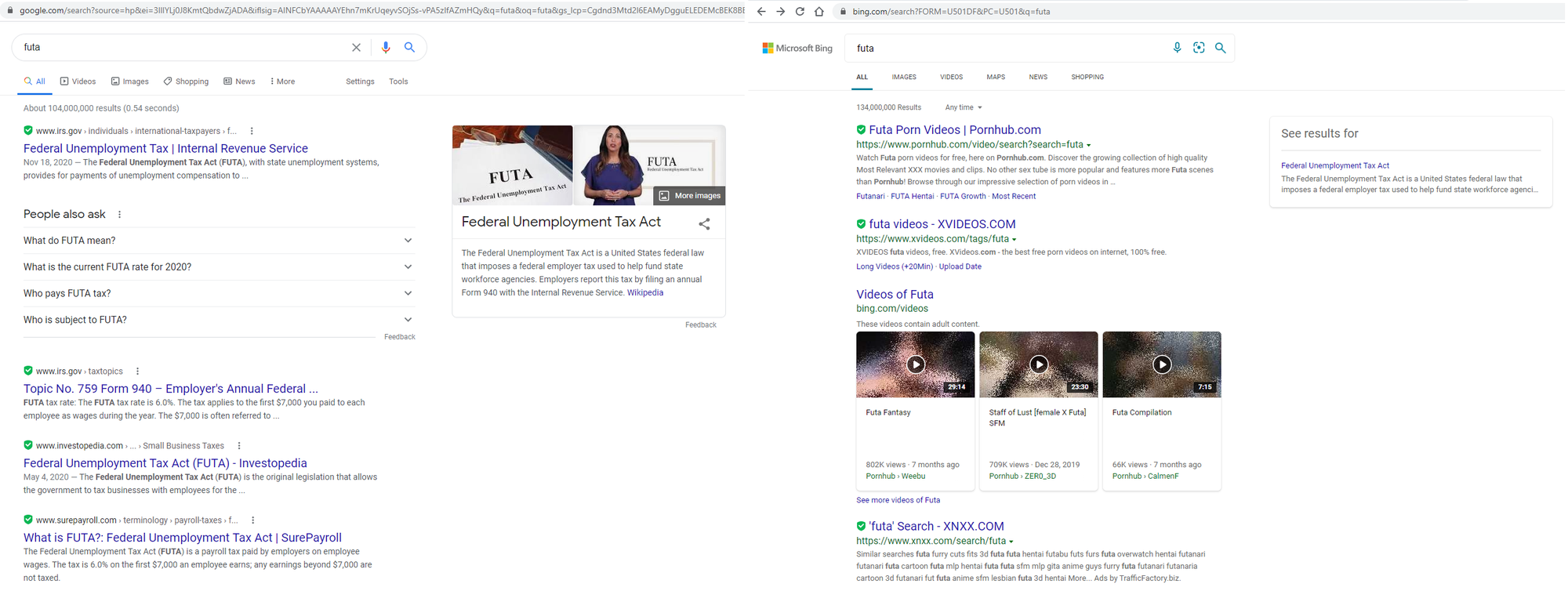
Task: Open Google's More search categories menu
Action: click(x=282, y=82)
